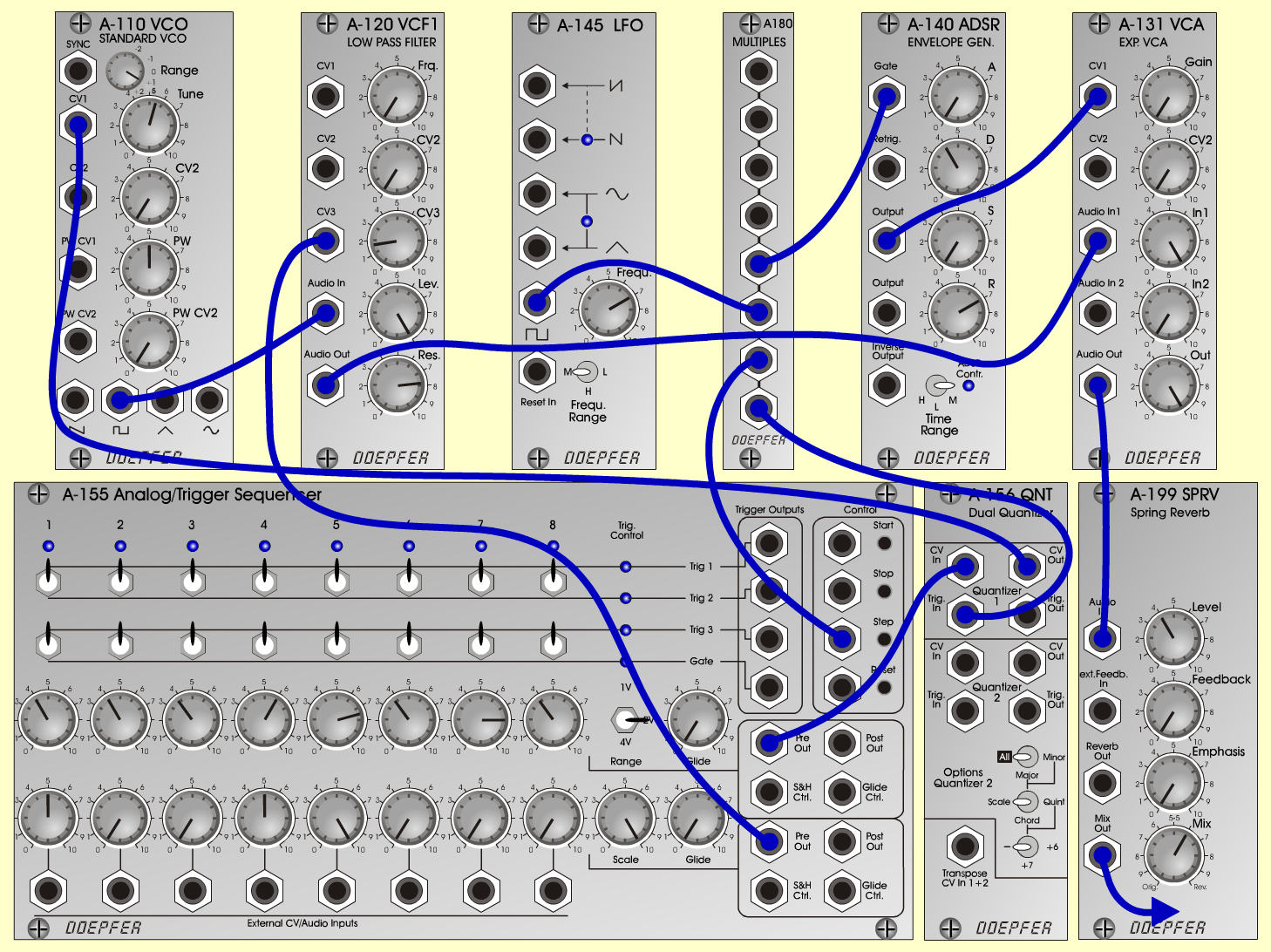Select the sine wave output jack on the A-110 VCO
The image size is (1271, 952).
point(209,401)
